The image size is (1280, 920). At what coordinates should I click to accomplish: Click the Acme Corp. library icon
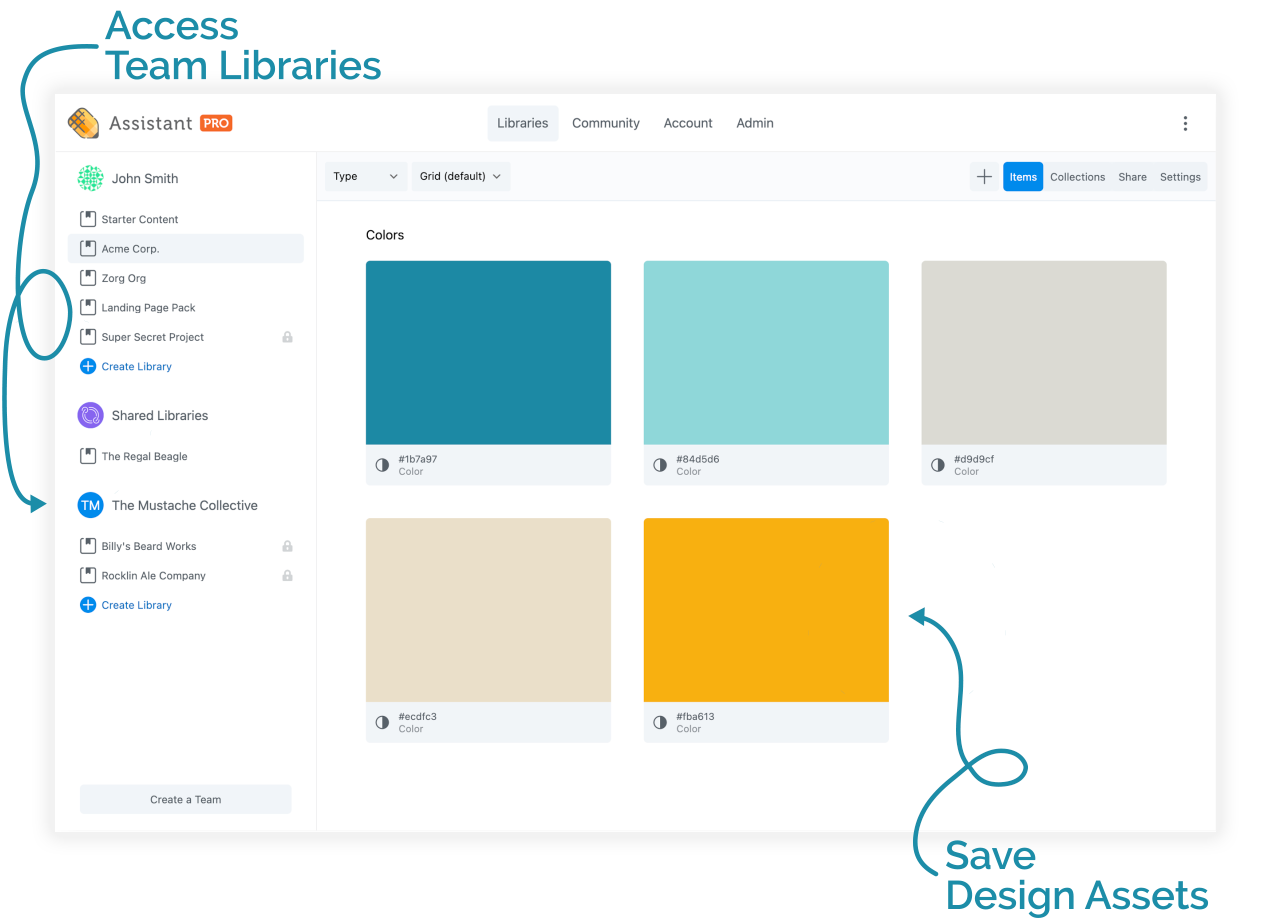pyautogui.click(x=88, y=249)
